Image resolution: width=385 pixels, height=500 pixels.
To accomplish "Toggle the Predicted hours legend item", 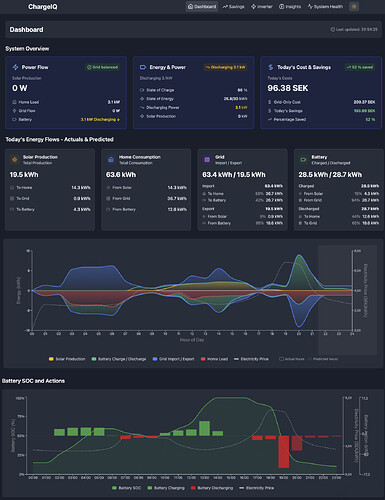I will click(323, 359).
